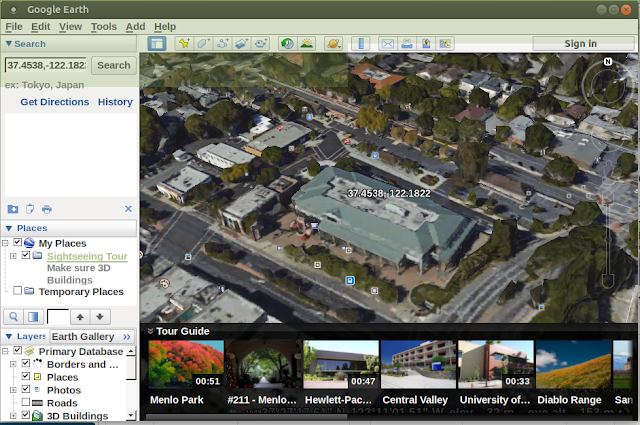This screenshot has height=425, width=640.
Task: Click the Tour Guide horizontal scrollbar
Action: point(247,417)
